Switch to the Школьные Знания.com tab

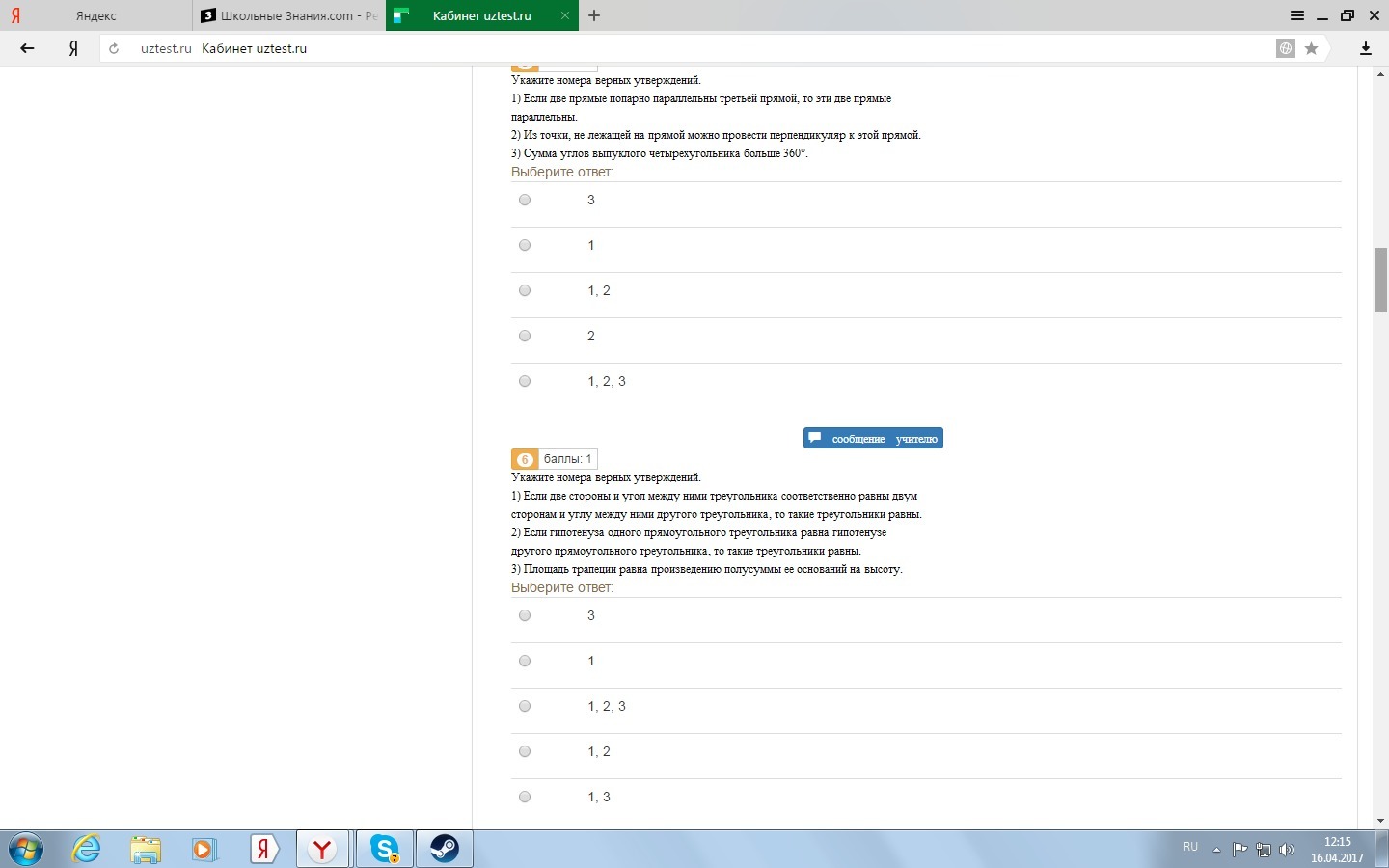pyautogui.click(x=289, y=15)
